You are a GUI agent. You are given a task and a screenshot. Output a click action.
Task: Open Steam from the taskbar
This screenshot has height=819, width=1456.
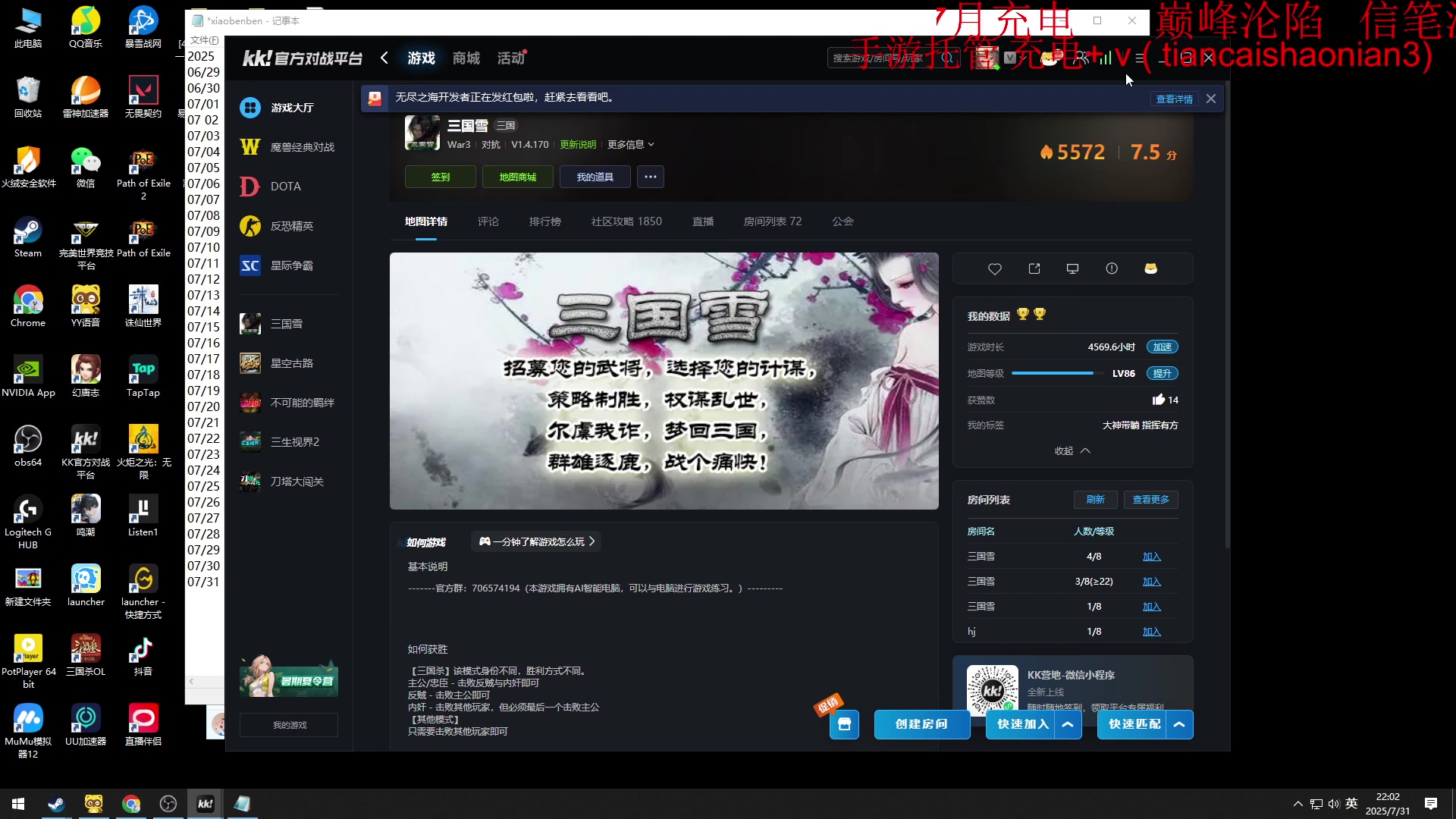[x=56, y=804]
